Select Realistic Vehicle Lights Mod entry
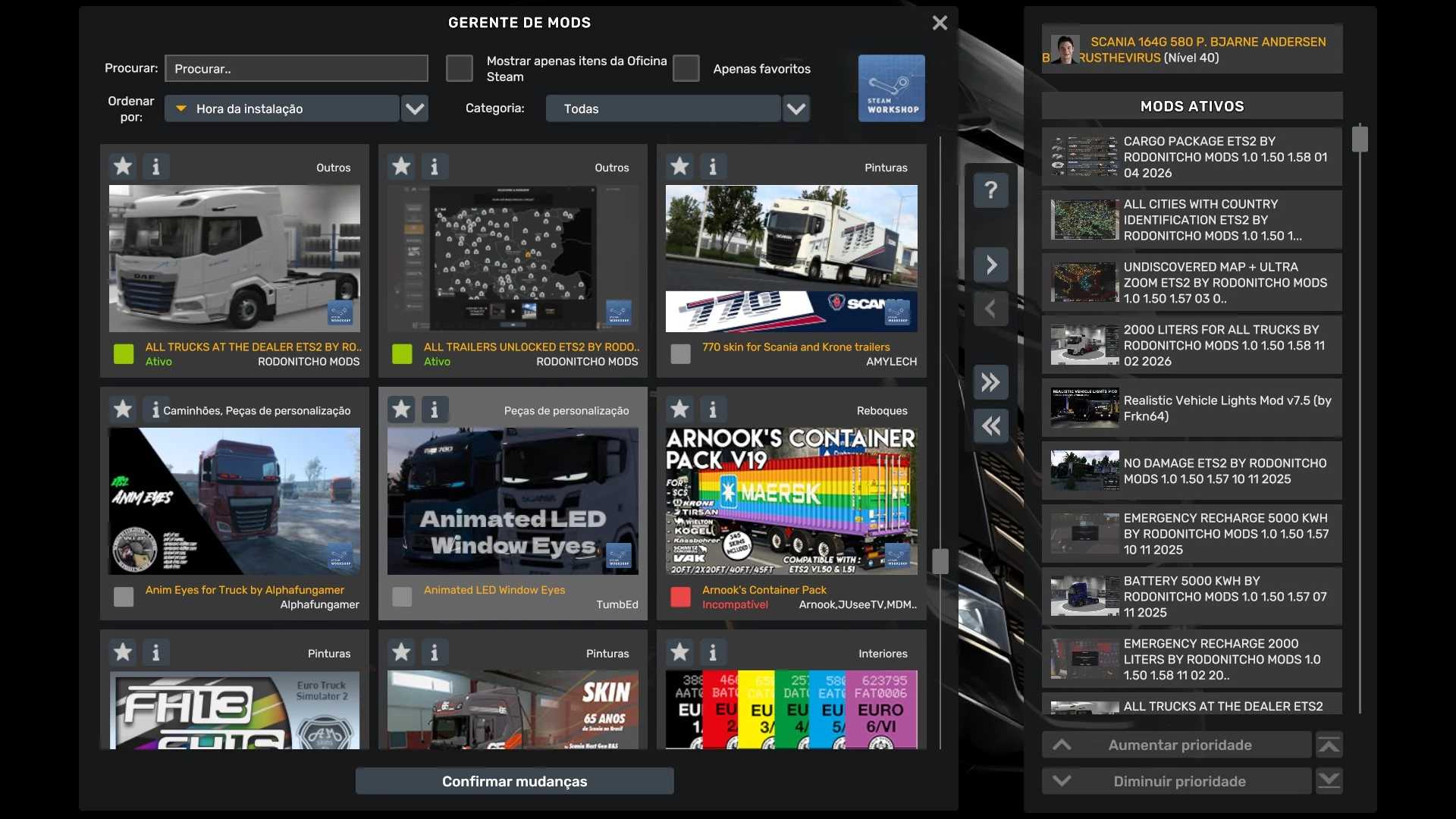 (1191, 408)
